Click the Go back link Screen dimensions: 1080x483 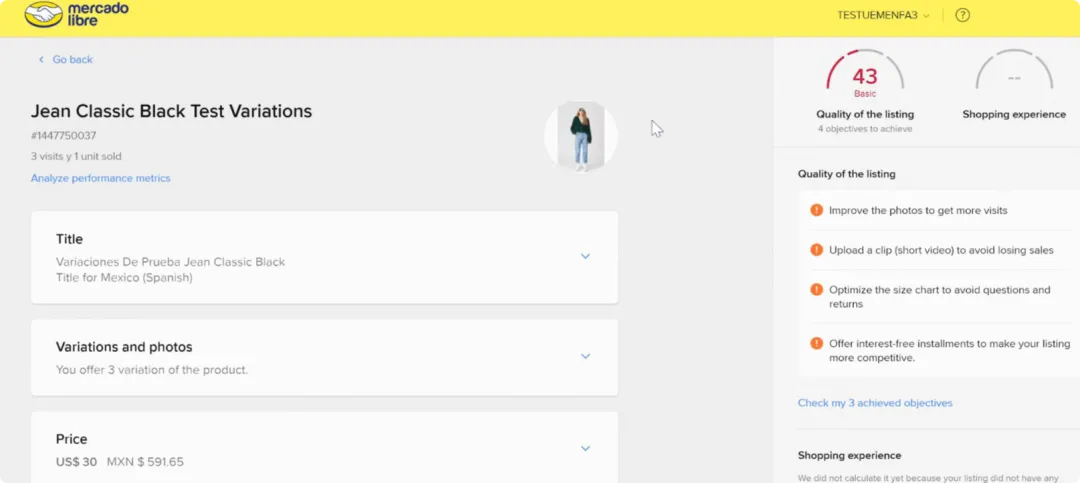[x=72, y=60]
